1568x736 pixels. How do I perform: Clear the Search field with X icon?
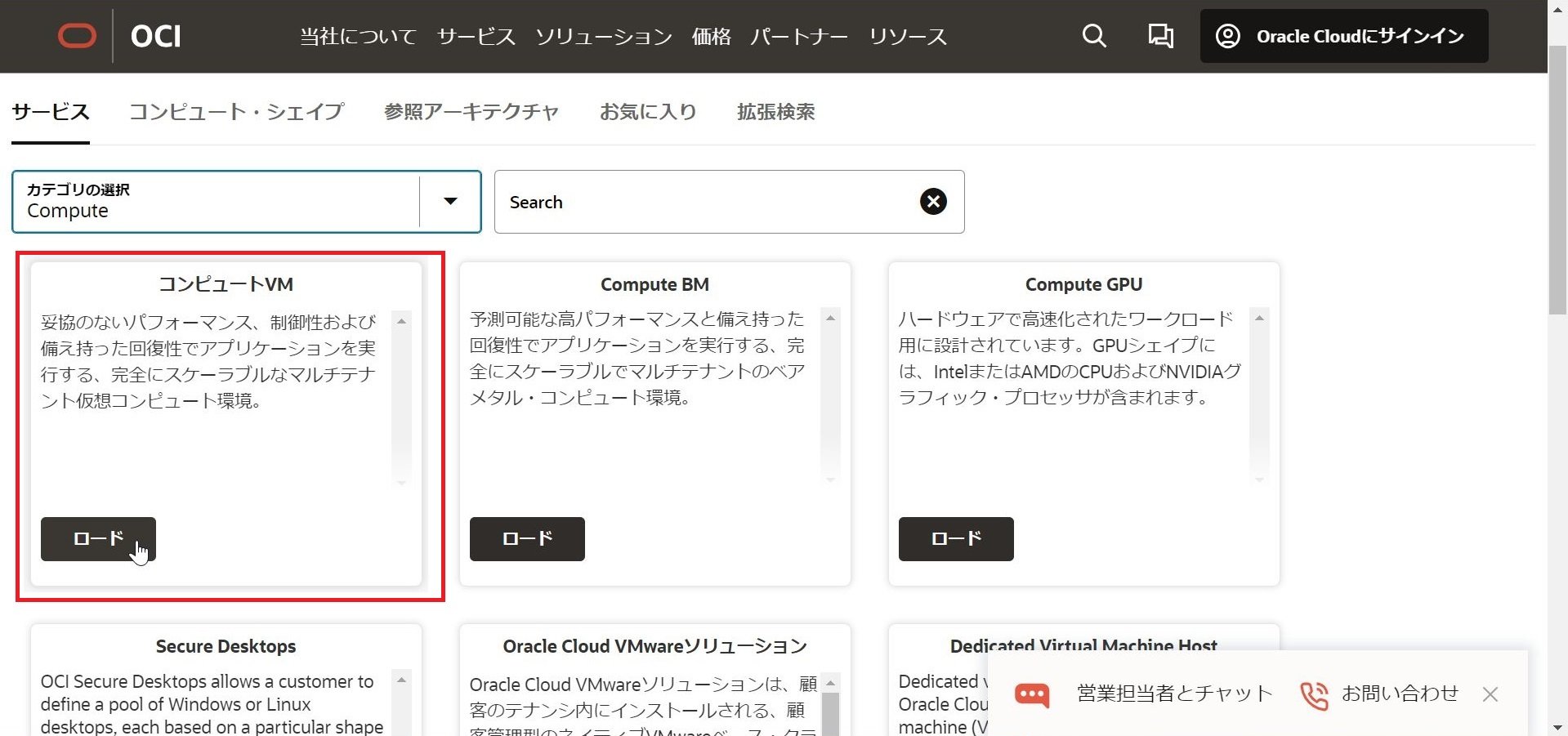933,202
